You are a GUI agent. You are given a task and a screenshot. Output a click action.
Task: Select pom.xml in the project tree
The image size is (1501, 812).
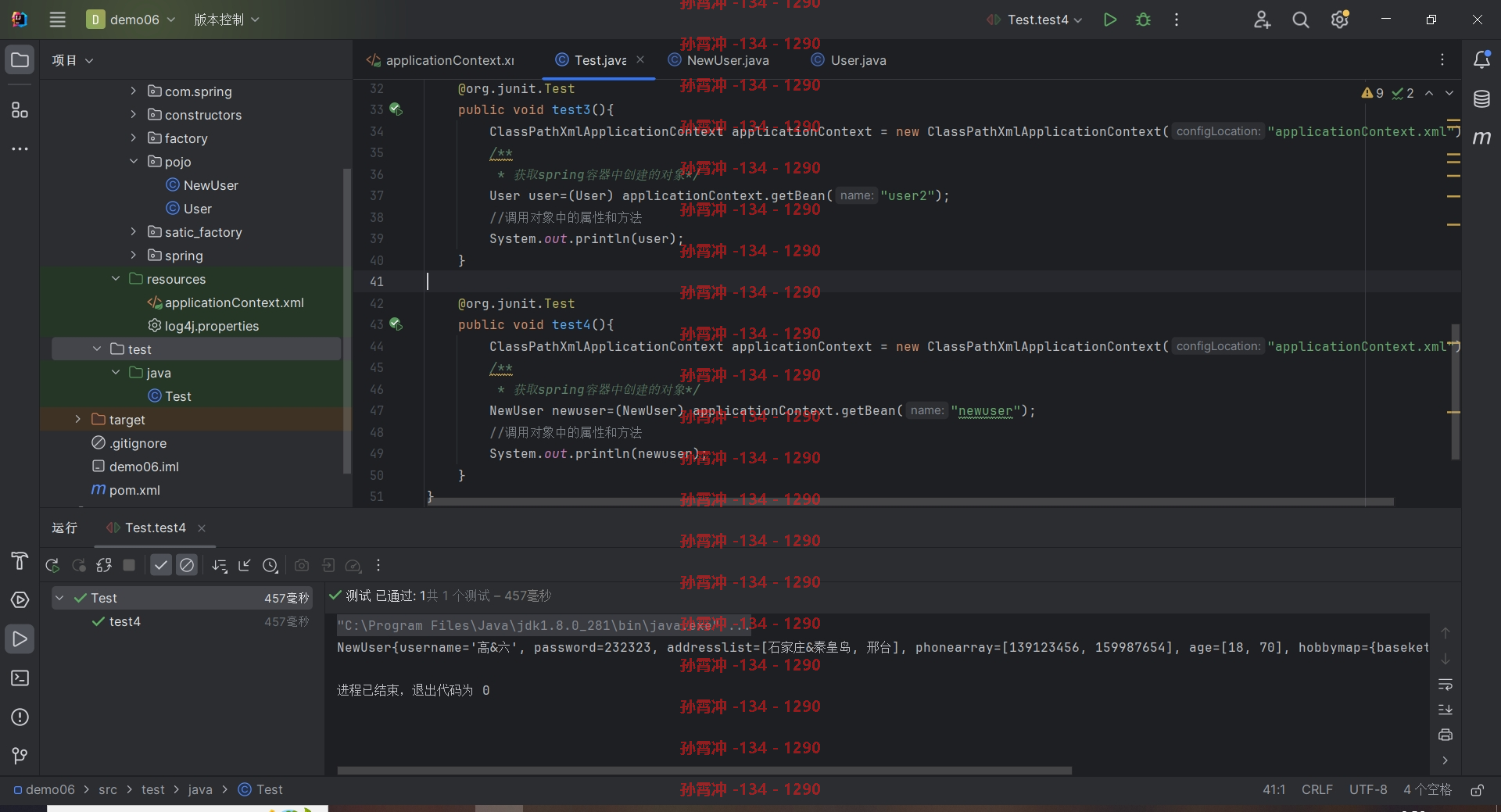click(x=126, y=490)
